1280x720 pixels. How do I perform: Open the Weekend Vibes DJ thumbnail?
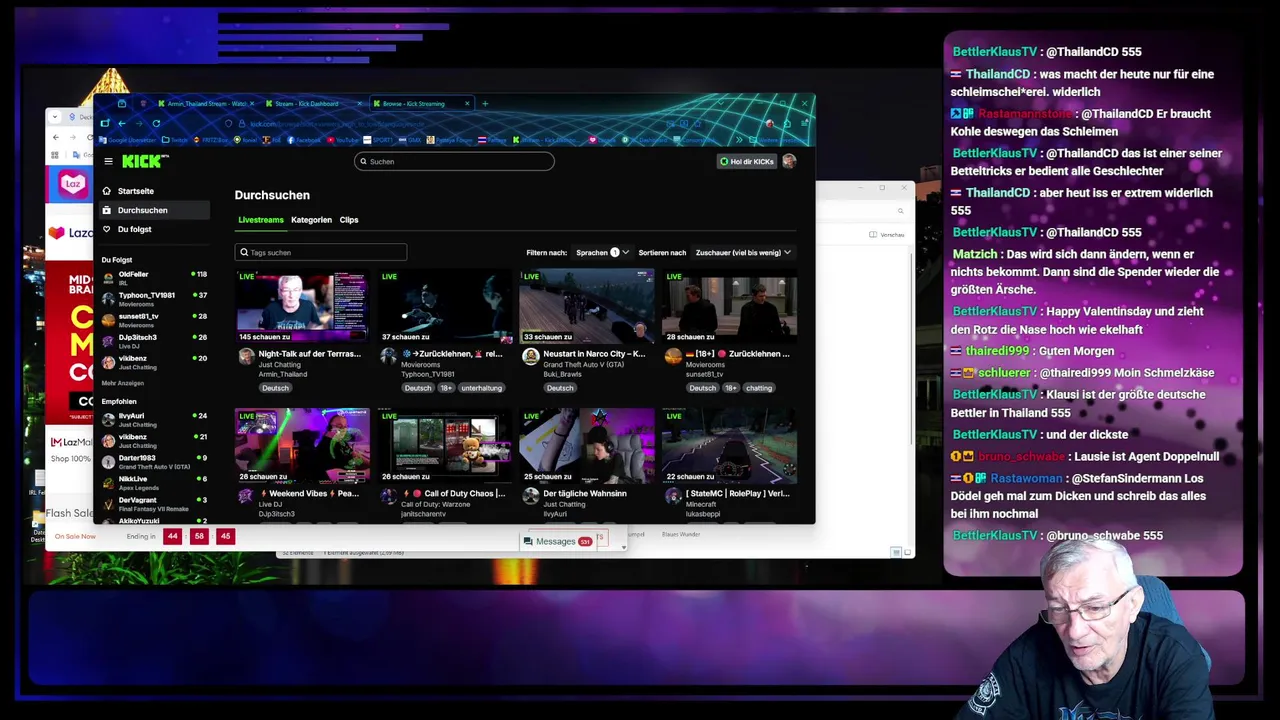tap(302, 445)
